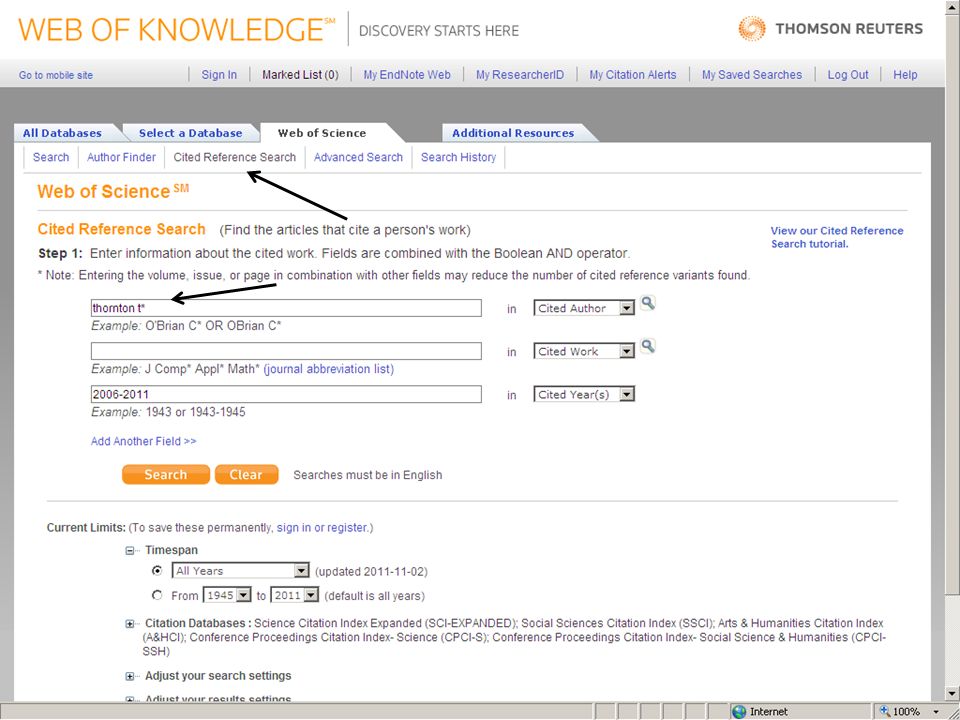Open the Search History sub-tab
Image resolution: width=960 pixels, height=720 pixels.
[x=459, y=157]
